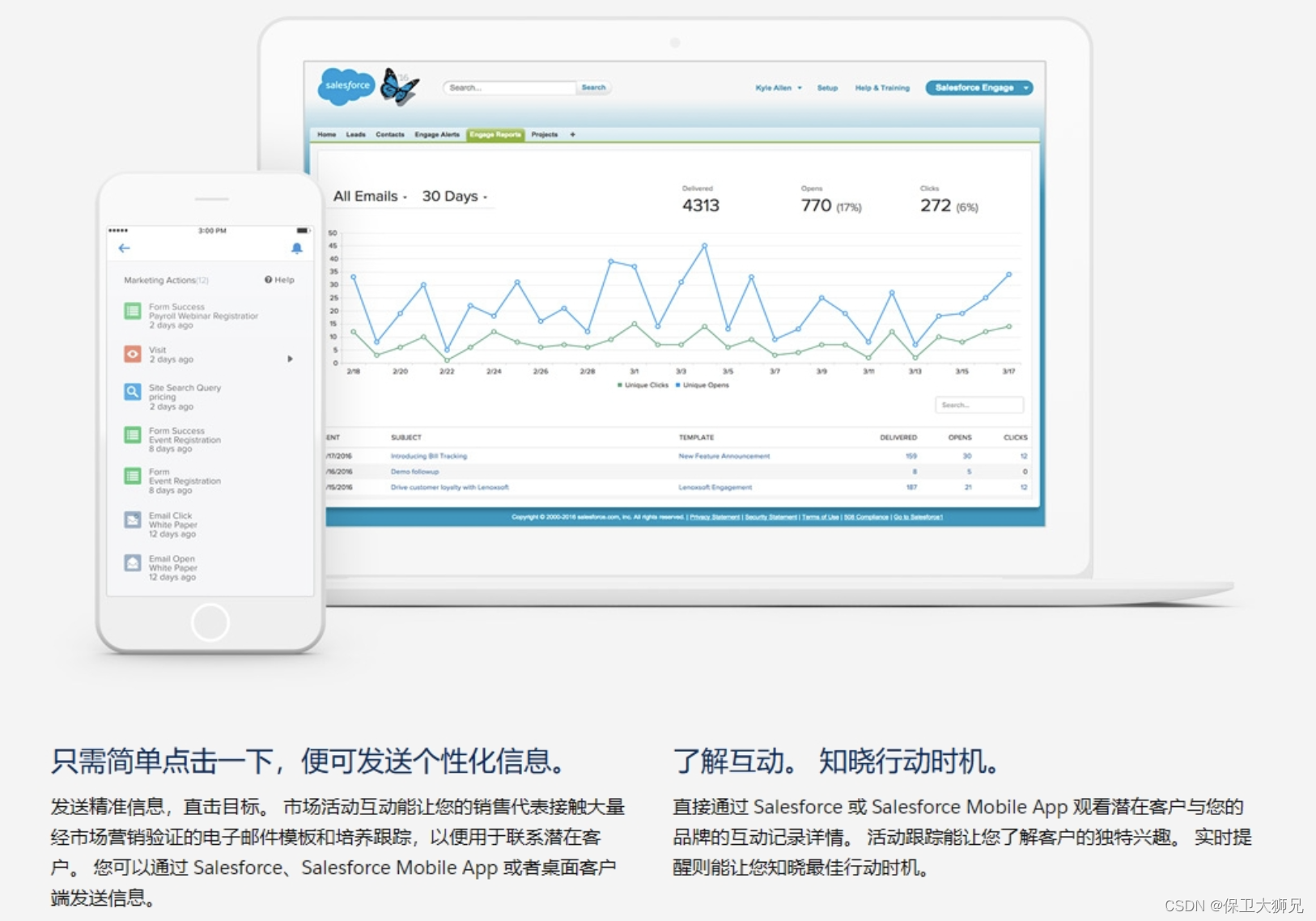Screen dimensions: 1316x921
Task: Click the Delivered value 4313
Action: tap(701, 206)
